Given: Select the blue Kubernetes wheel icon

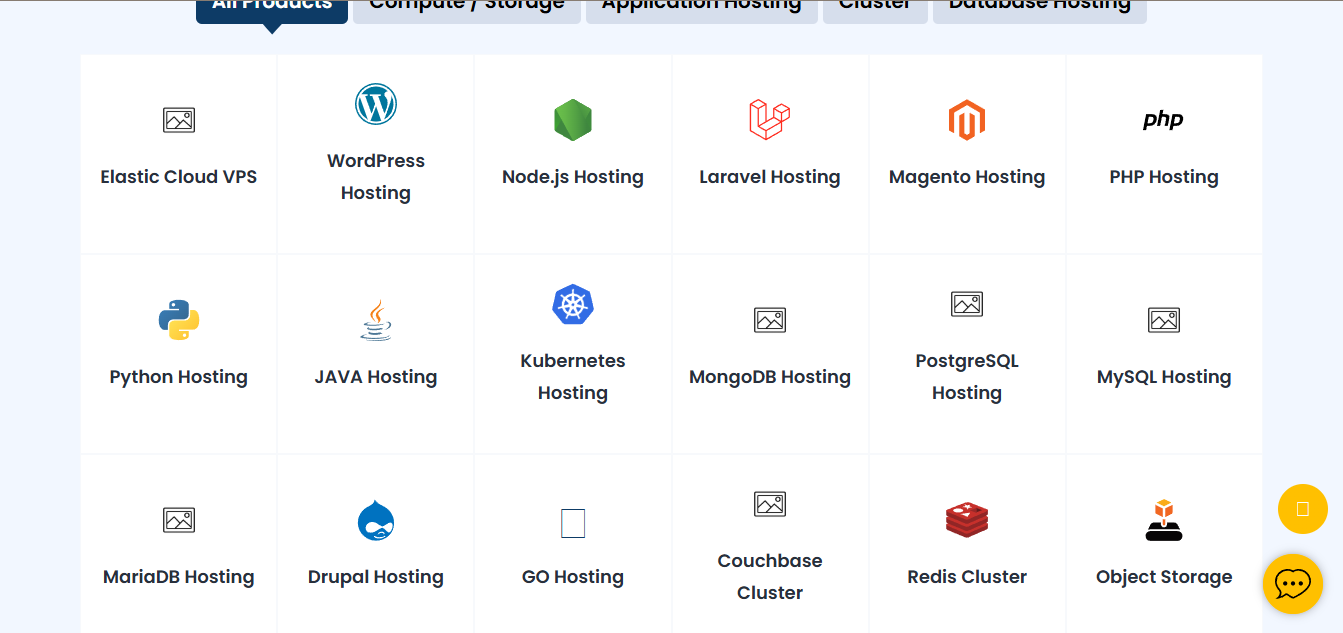Looking at the screenshot, I should [573, 304].
